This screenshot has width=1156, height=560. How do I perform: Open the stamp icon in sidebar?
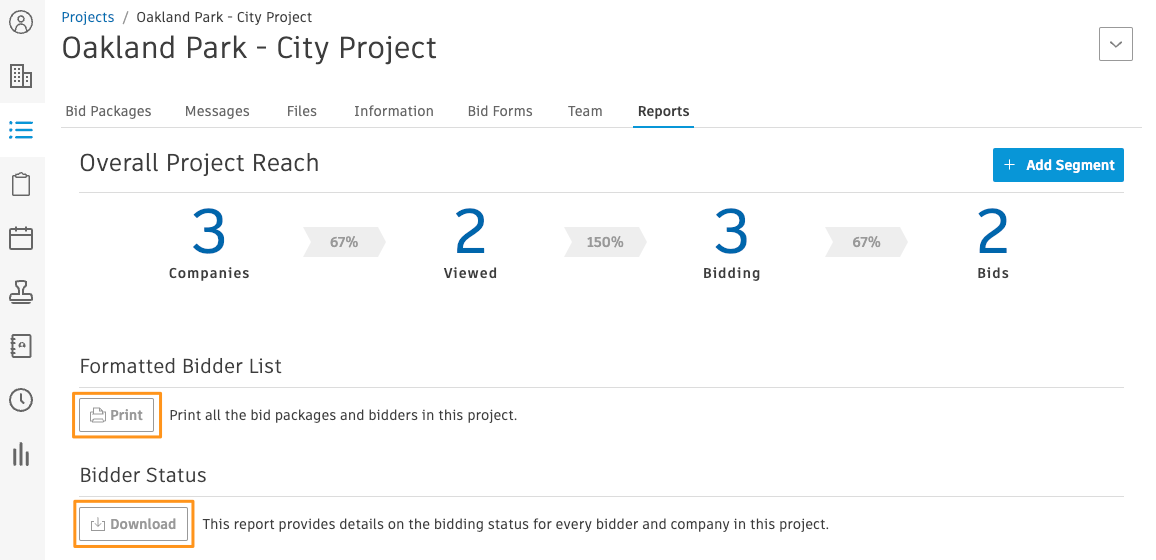click(21, 292)
